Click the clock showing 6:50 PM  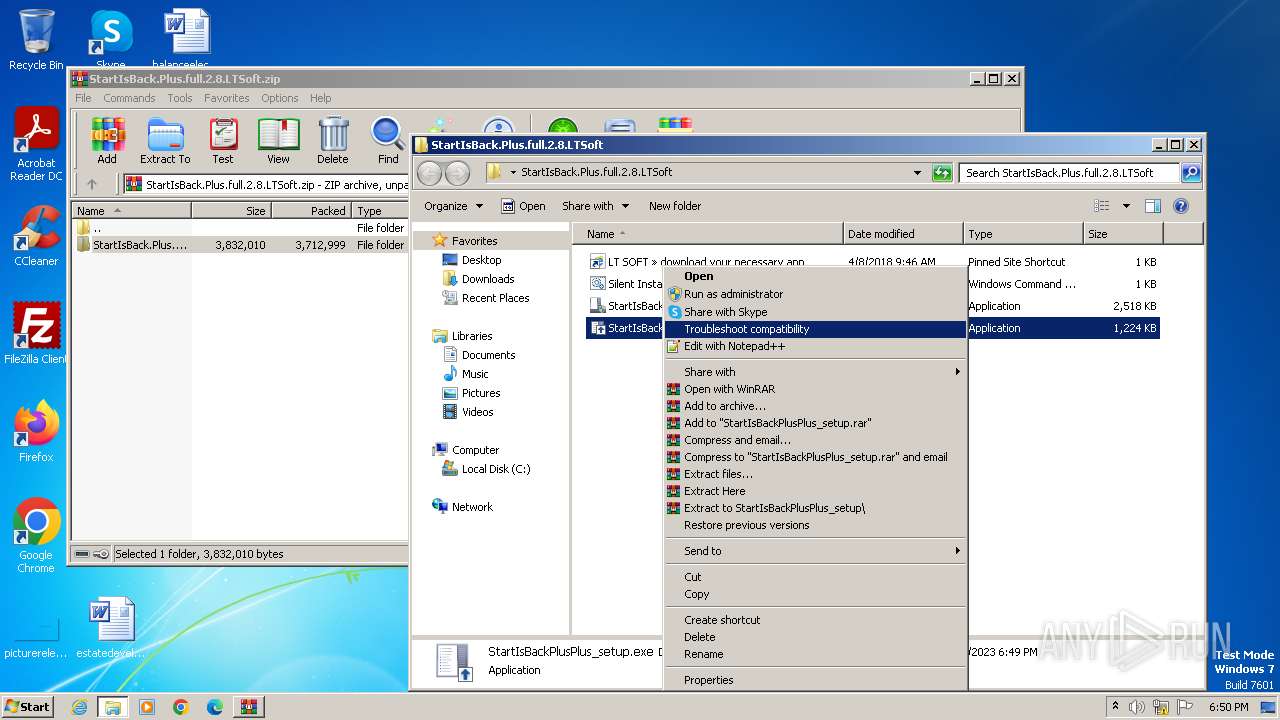coord(1228,707)
